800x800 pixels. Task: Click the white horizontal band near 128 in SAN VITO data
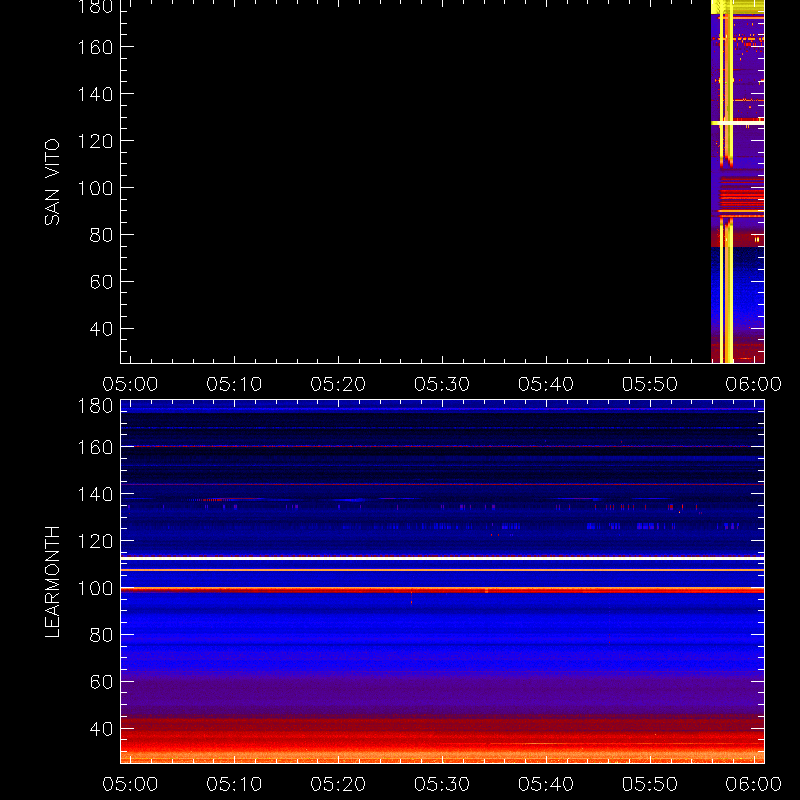[x=738, y=123]
